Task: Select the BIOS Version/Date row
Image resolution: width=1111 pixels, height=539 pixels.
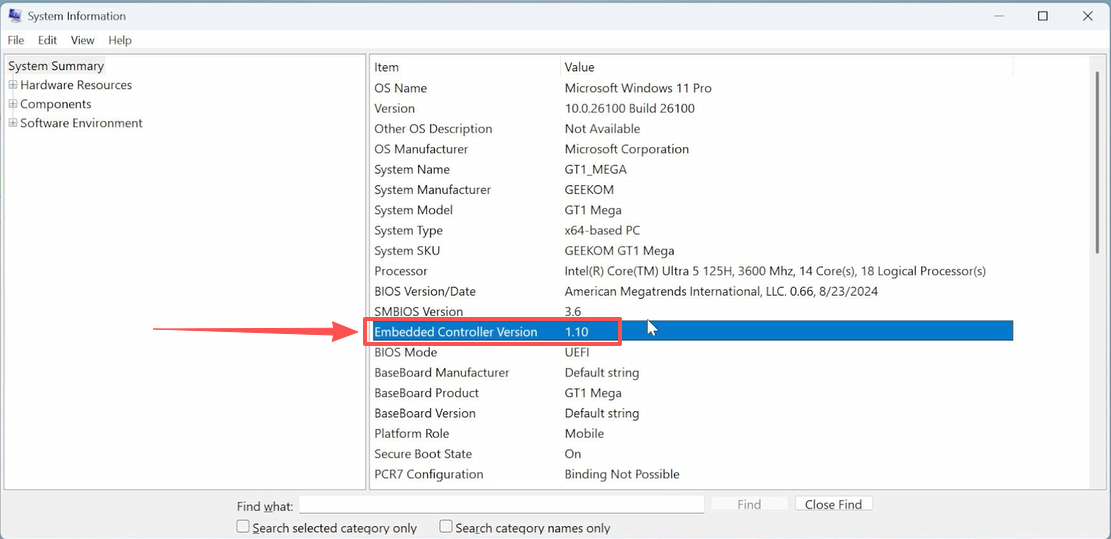Action: (424, 291)
